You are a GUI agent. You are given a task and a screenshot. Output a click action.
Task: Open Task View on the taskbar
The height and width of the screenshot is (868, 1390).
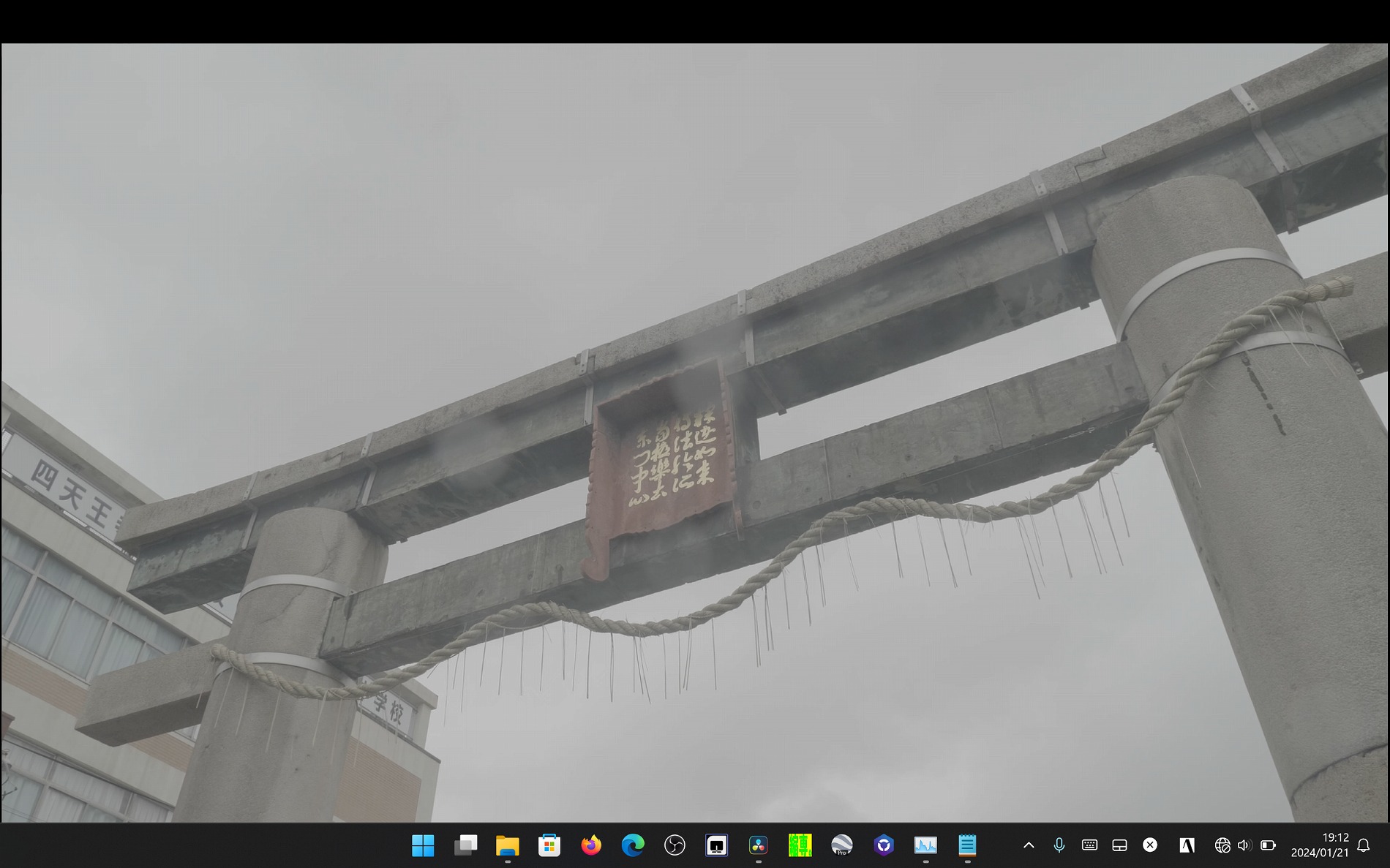(465, 845)
